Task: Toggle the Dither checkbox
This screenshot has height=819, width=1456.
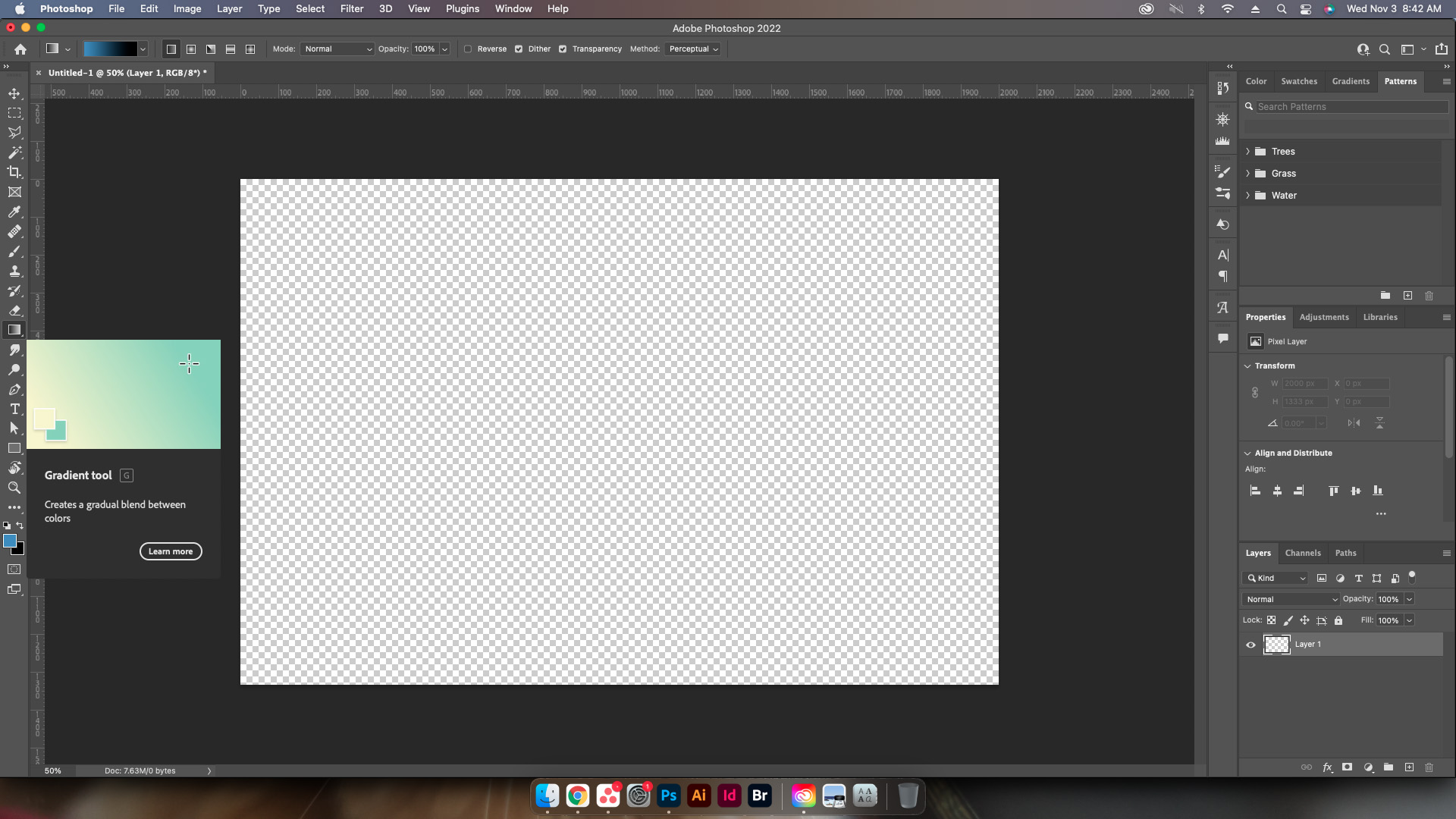Action: point(519,49)
